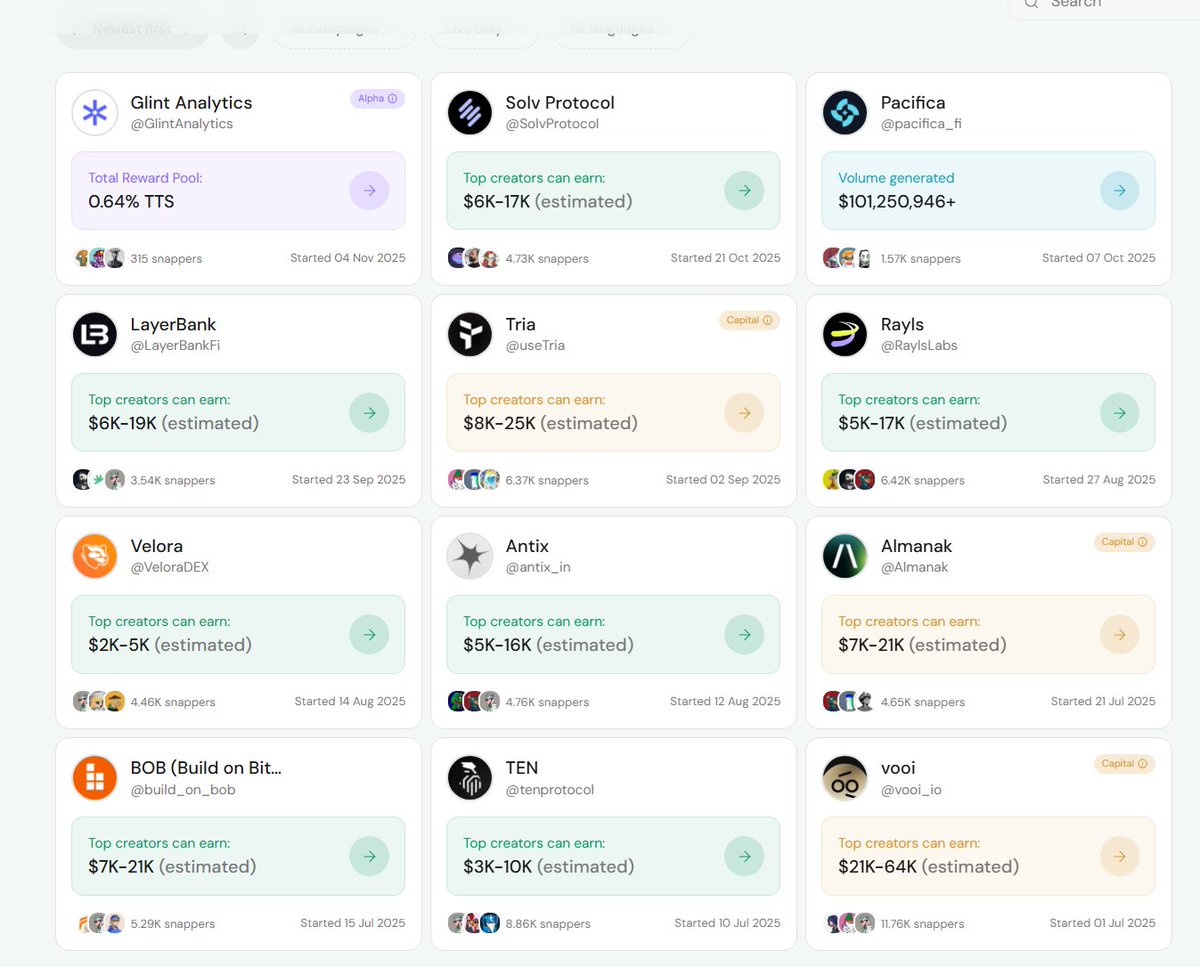Open the @SolvProtocol handle link

point(552,124)
